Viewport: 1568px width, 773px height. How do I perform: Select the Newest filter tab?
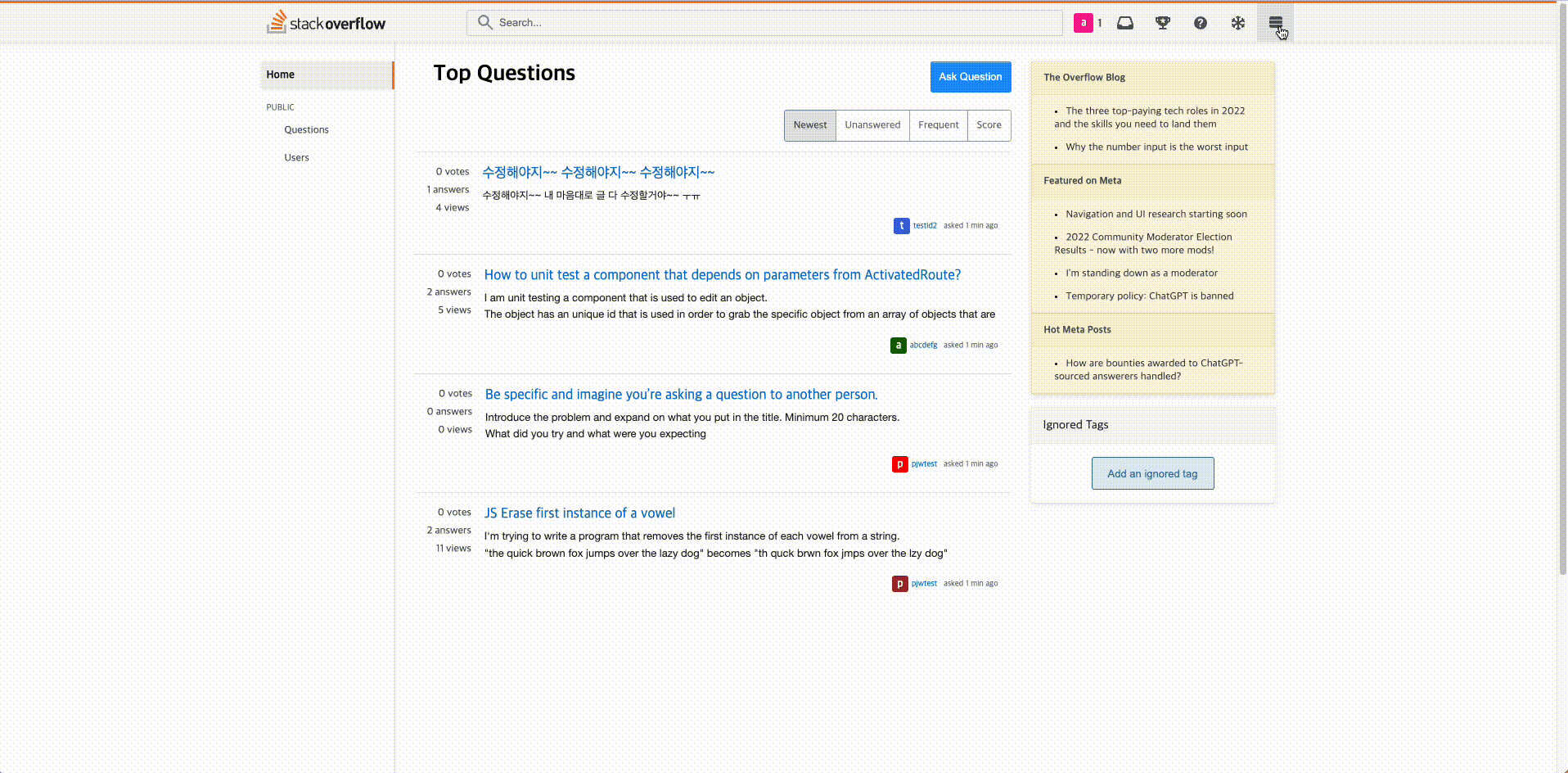810,125
